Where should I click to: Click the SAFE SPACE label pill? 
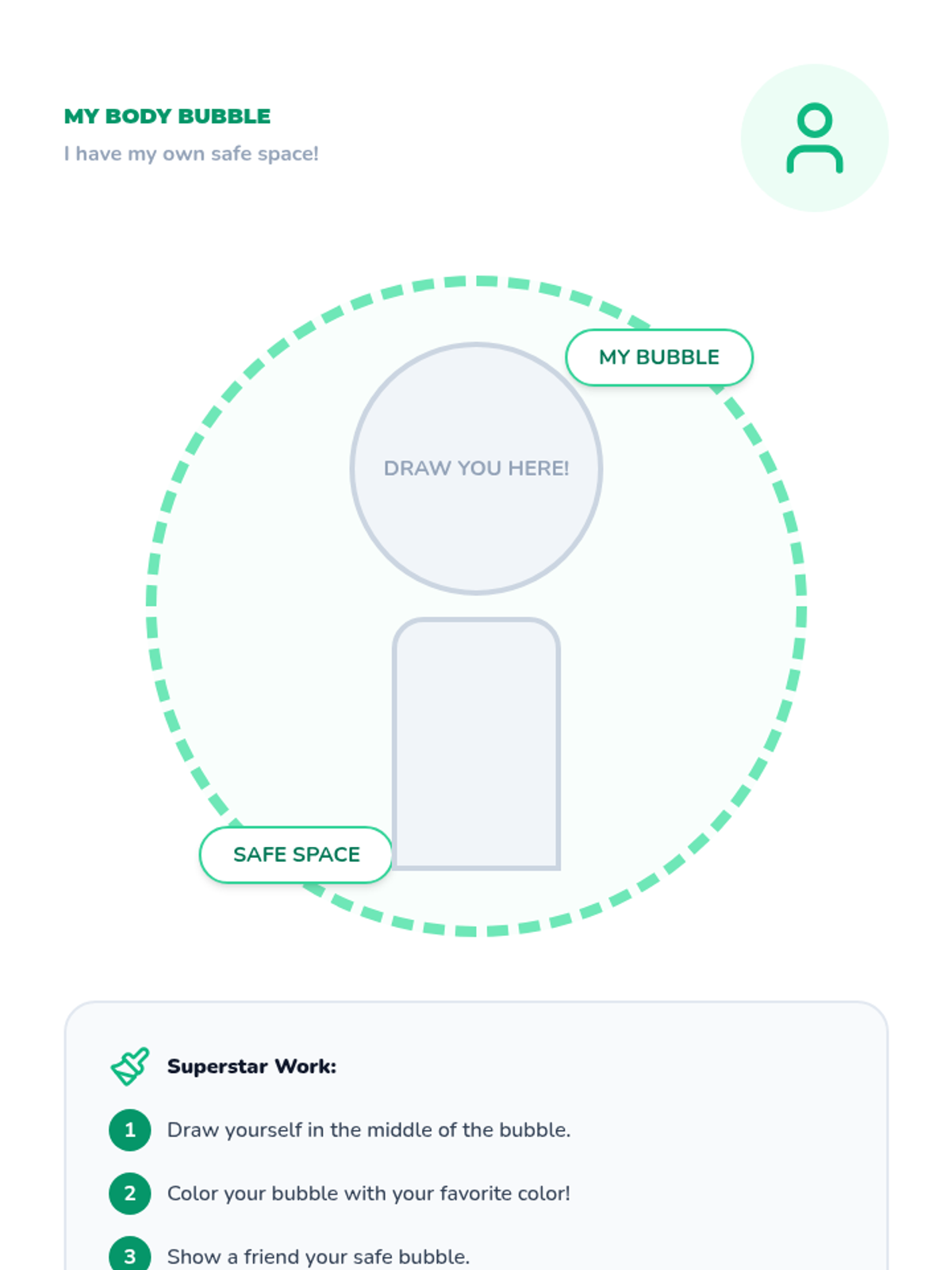point(296,855)
